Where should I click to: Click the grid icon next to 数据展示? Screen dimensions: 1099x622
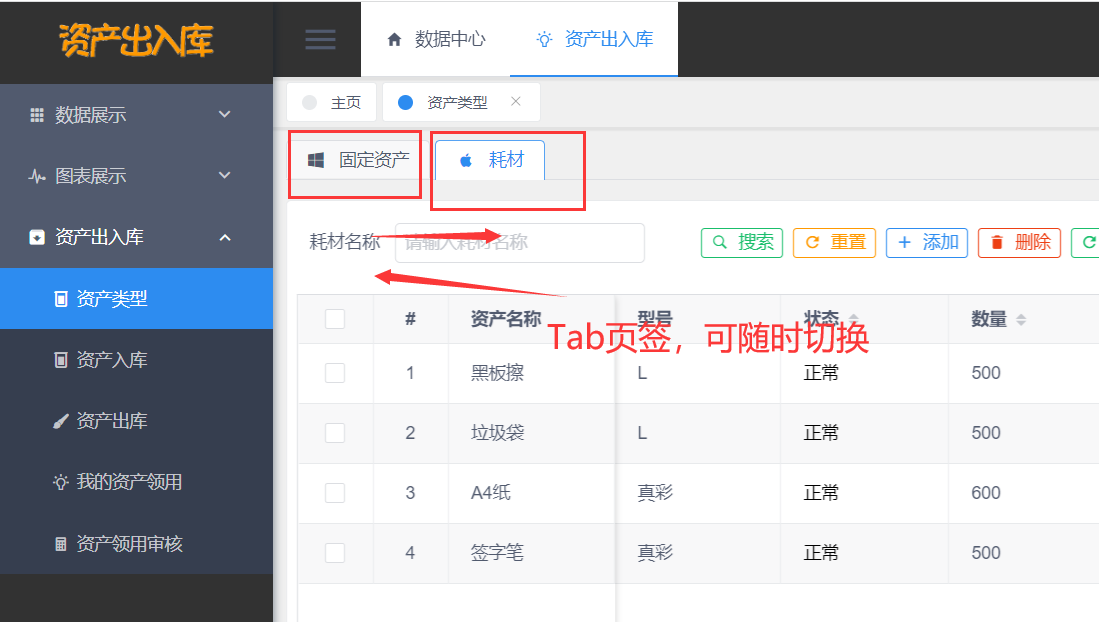click(37, 115)
